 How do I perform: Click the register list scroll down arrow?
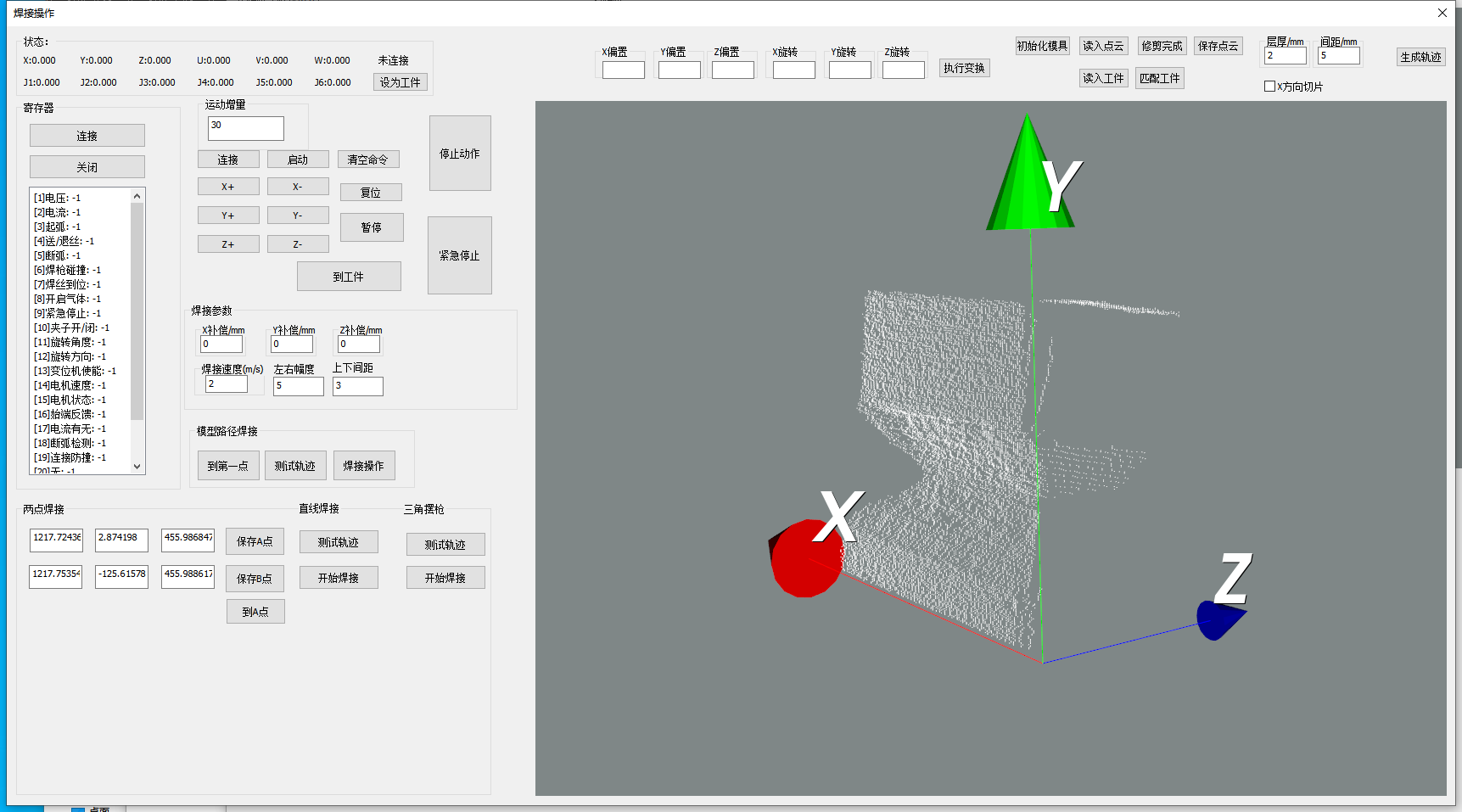[x=137, y=466]
